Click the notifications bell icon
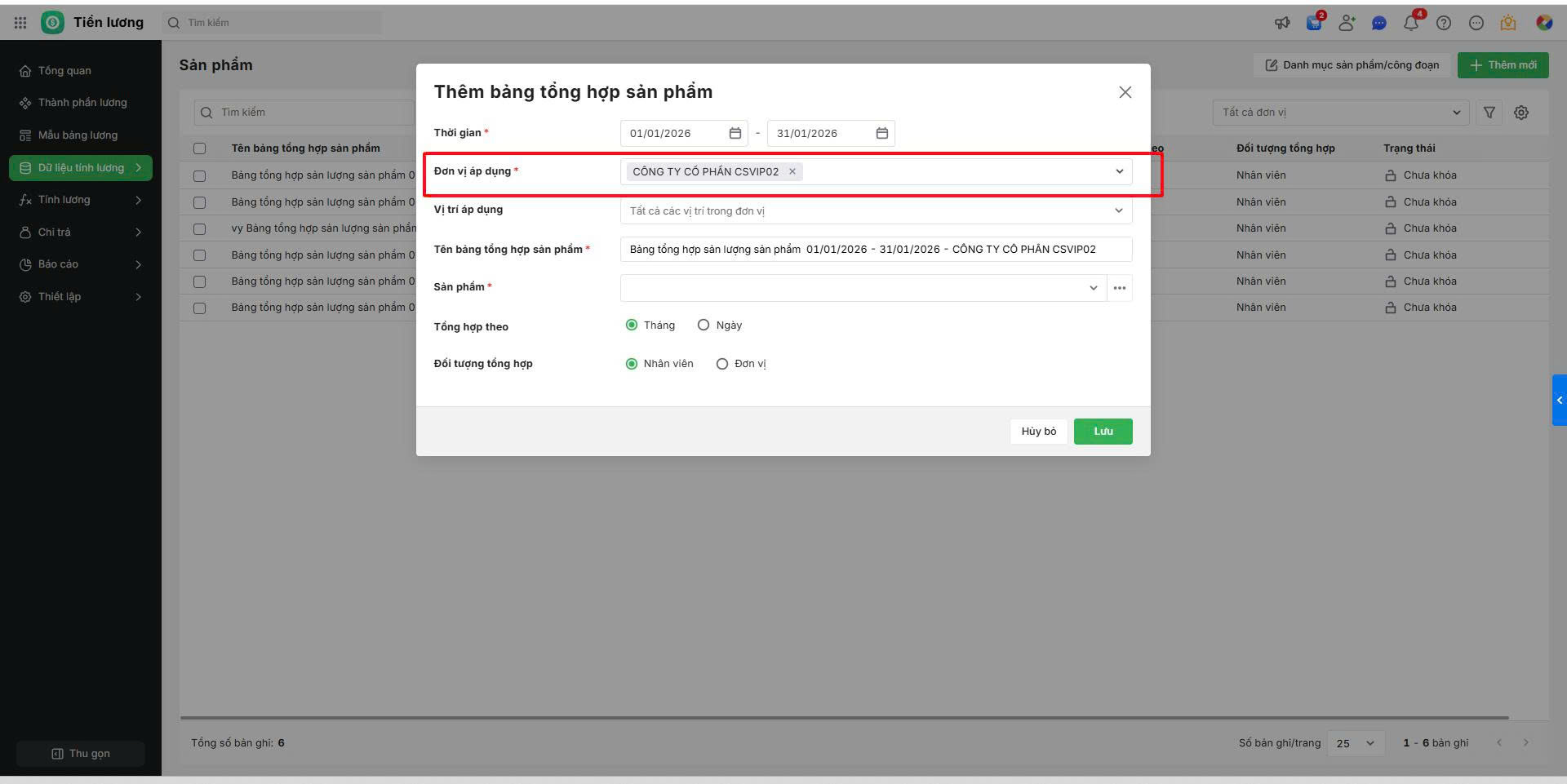The width and height of the screenshot is (1567, 784). pos(1411,23)
